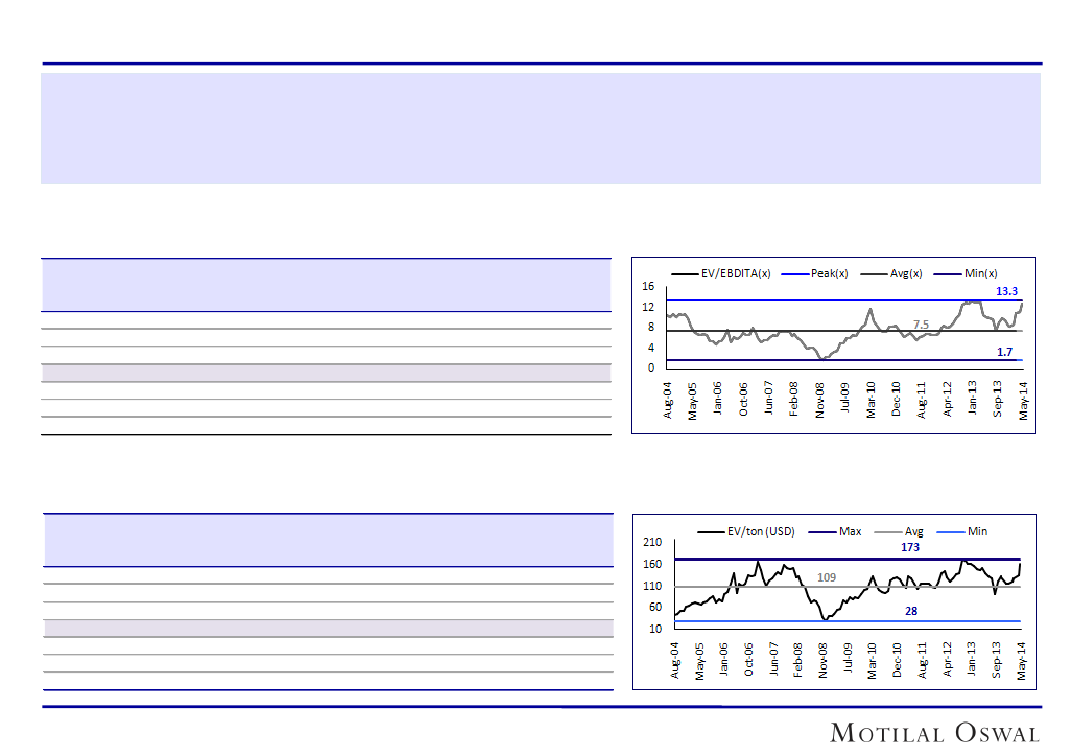Click the 7.5 average value label
This screenshot has width=1083, height=750.
[921, 324]
